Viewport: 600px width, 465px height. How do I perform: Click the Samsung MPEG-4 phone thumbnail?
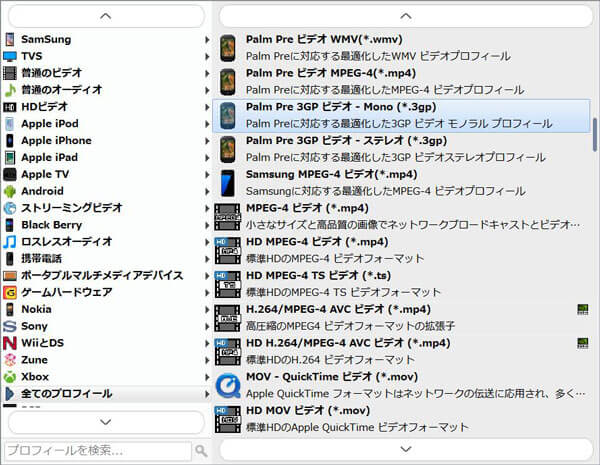tap(228, 183)
